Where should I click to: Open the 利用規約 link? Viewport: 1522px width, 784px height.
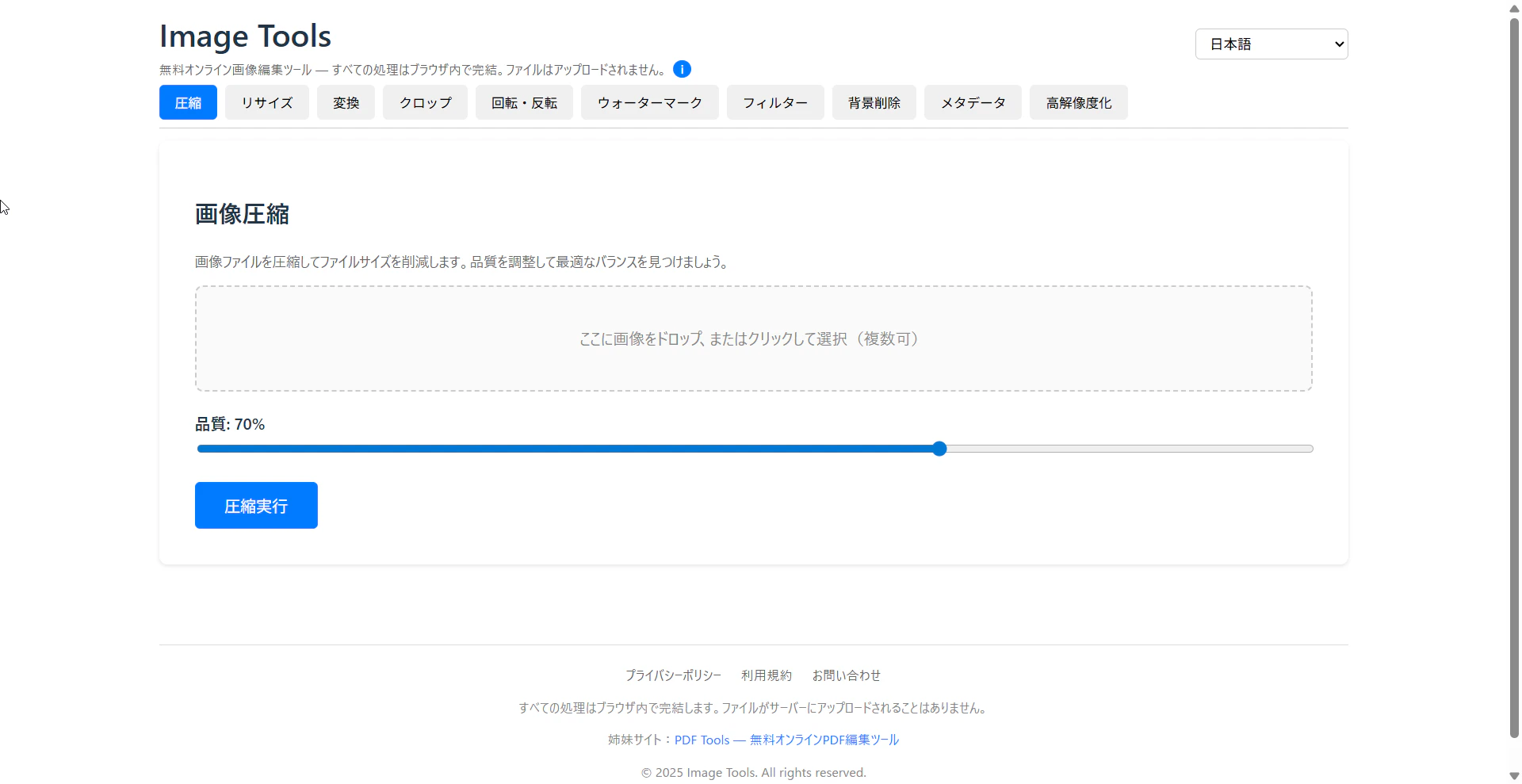[767, 675]
